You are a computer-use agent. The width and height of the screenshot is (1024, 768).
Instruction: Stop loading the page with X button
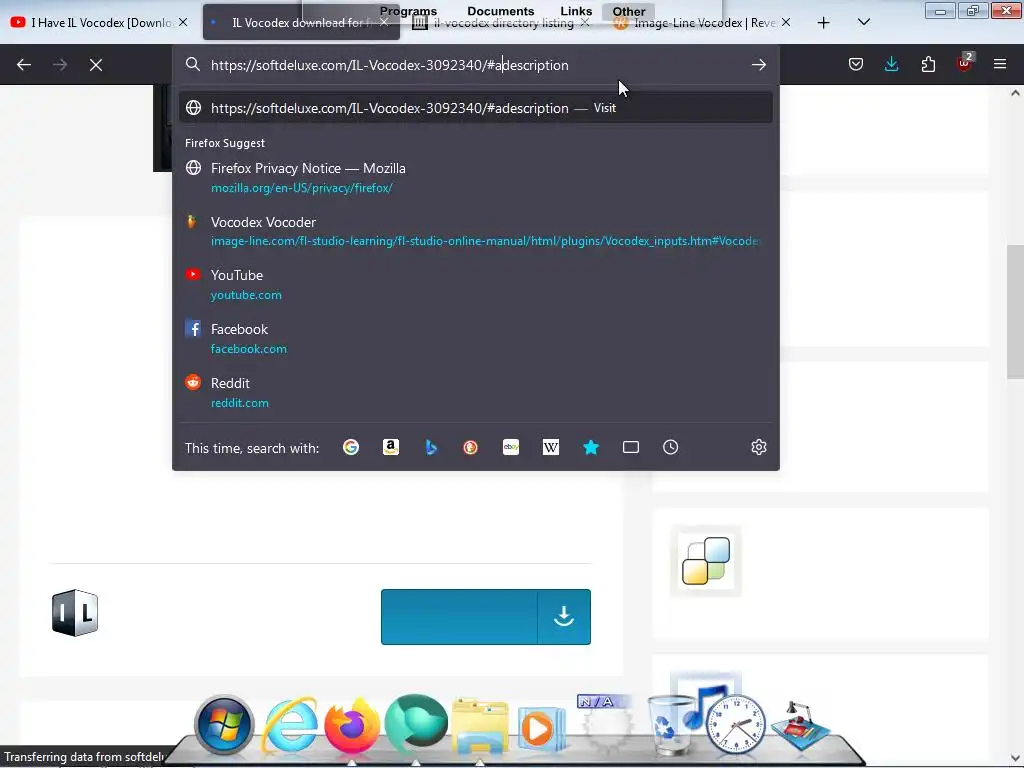tap(96, 65)
